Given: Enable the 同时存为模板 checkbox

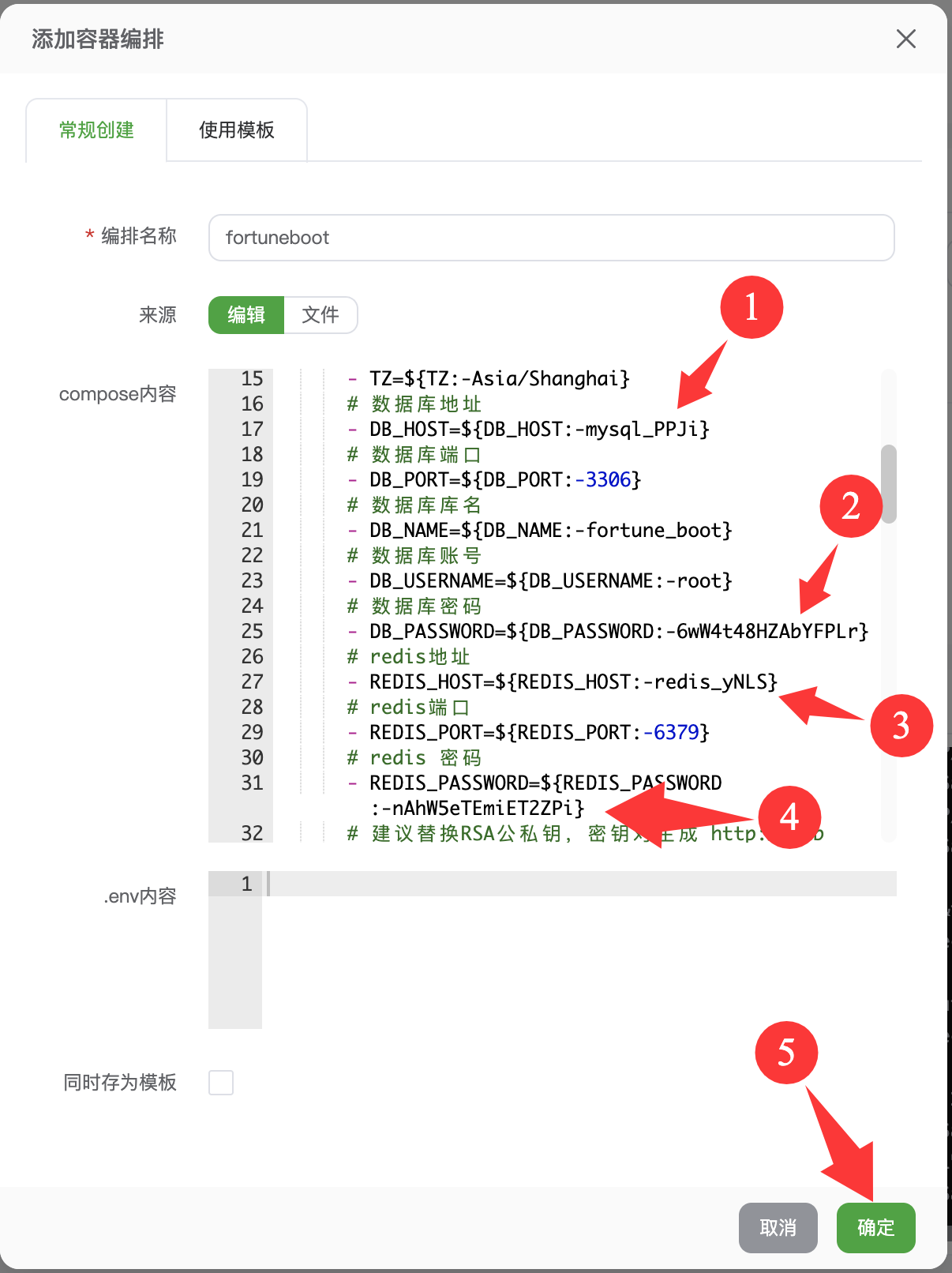Looking at the screenshot, I should 221,1082.
